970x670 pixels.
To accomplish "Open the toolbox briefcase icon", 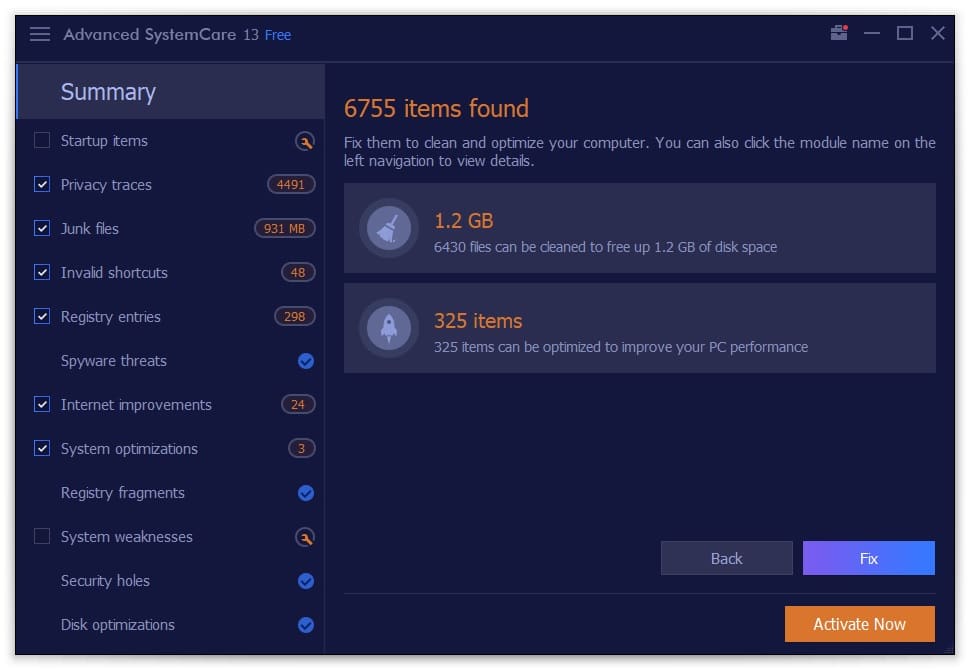I will point(839,33).
